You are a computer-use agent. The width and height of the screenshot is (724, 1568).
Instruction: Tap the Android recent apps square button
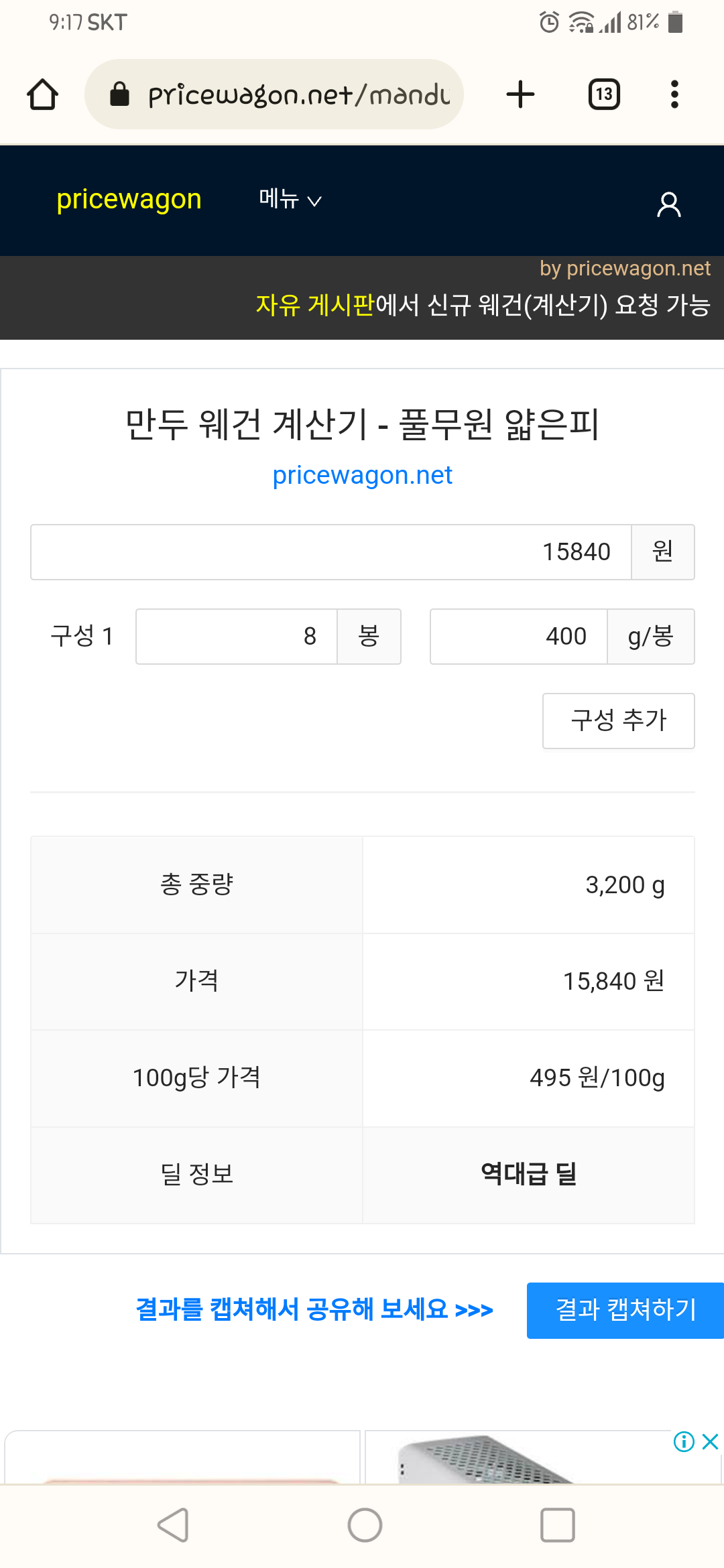557,1526
